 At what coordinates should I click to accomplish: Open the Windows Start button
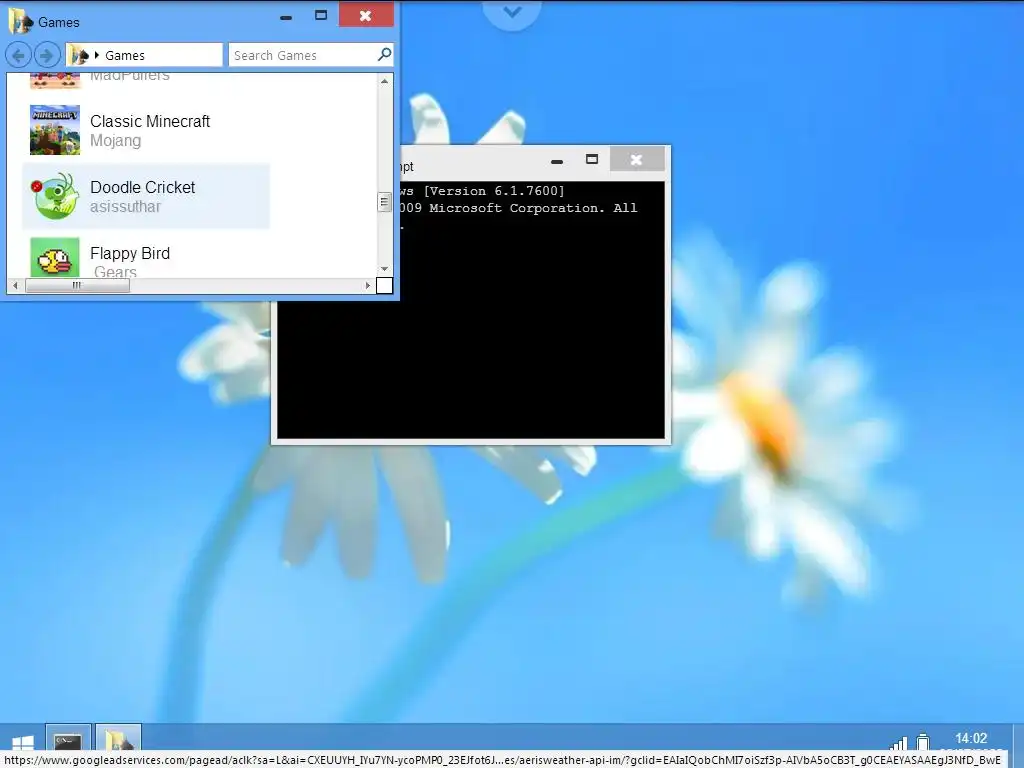point(23,742)
